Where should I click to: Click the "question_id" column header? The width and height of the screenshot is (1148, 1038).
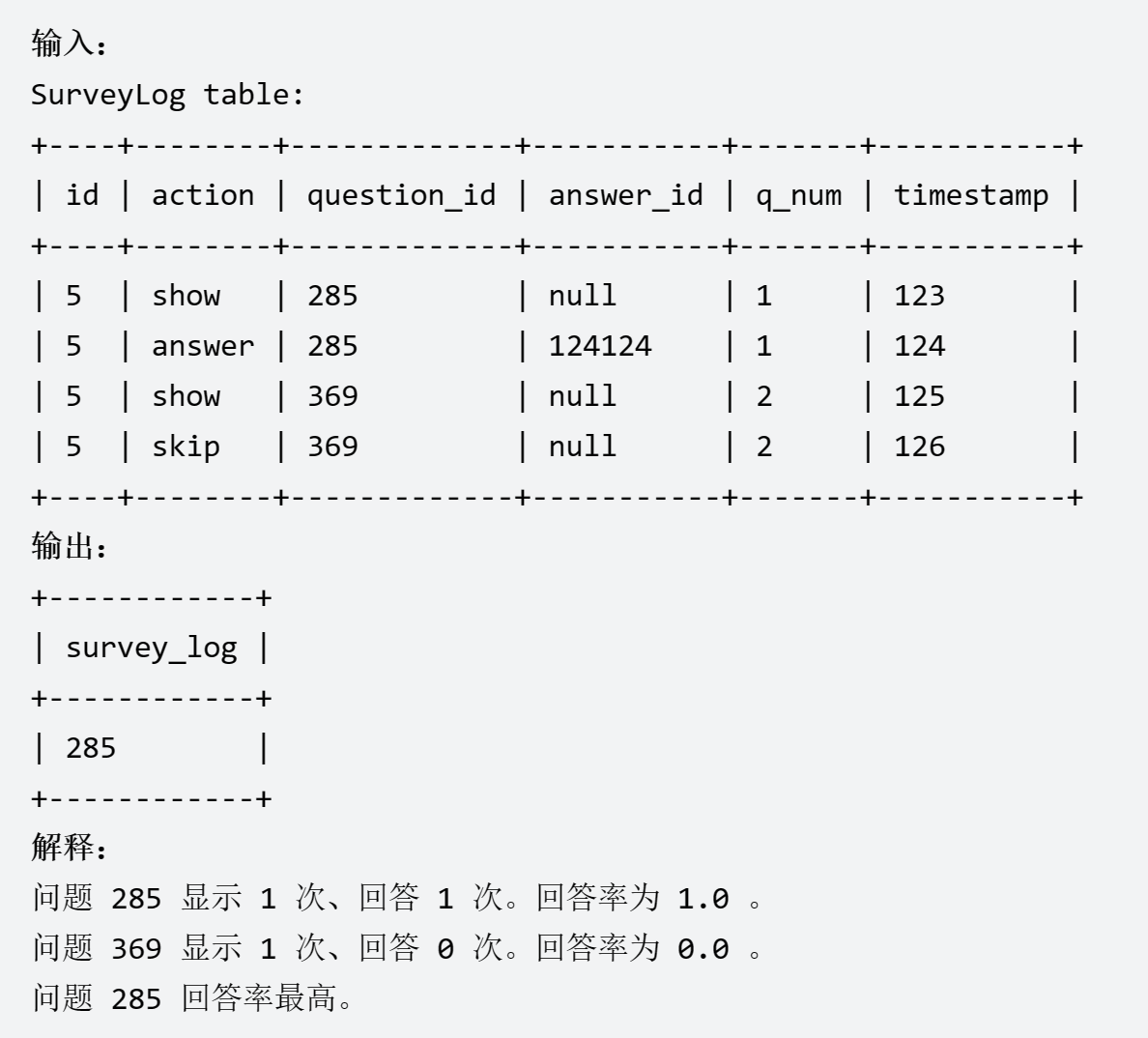tap(401, 195)
